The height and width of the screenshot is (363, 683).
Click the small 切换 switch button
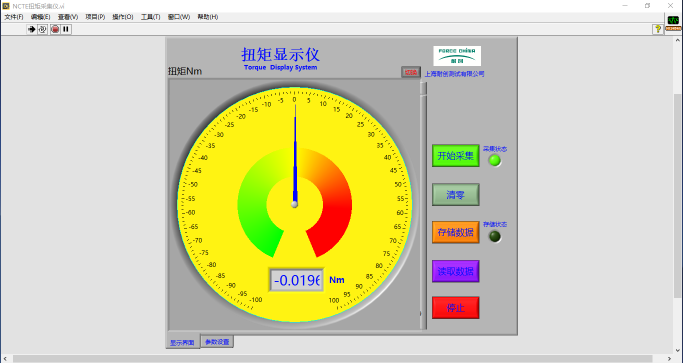tap(411, 72)
